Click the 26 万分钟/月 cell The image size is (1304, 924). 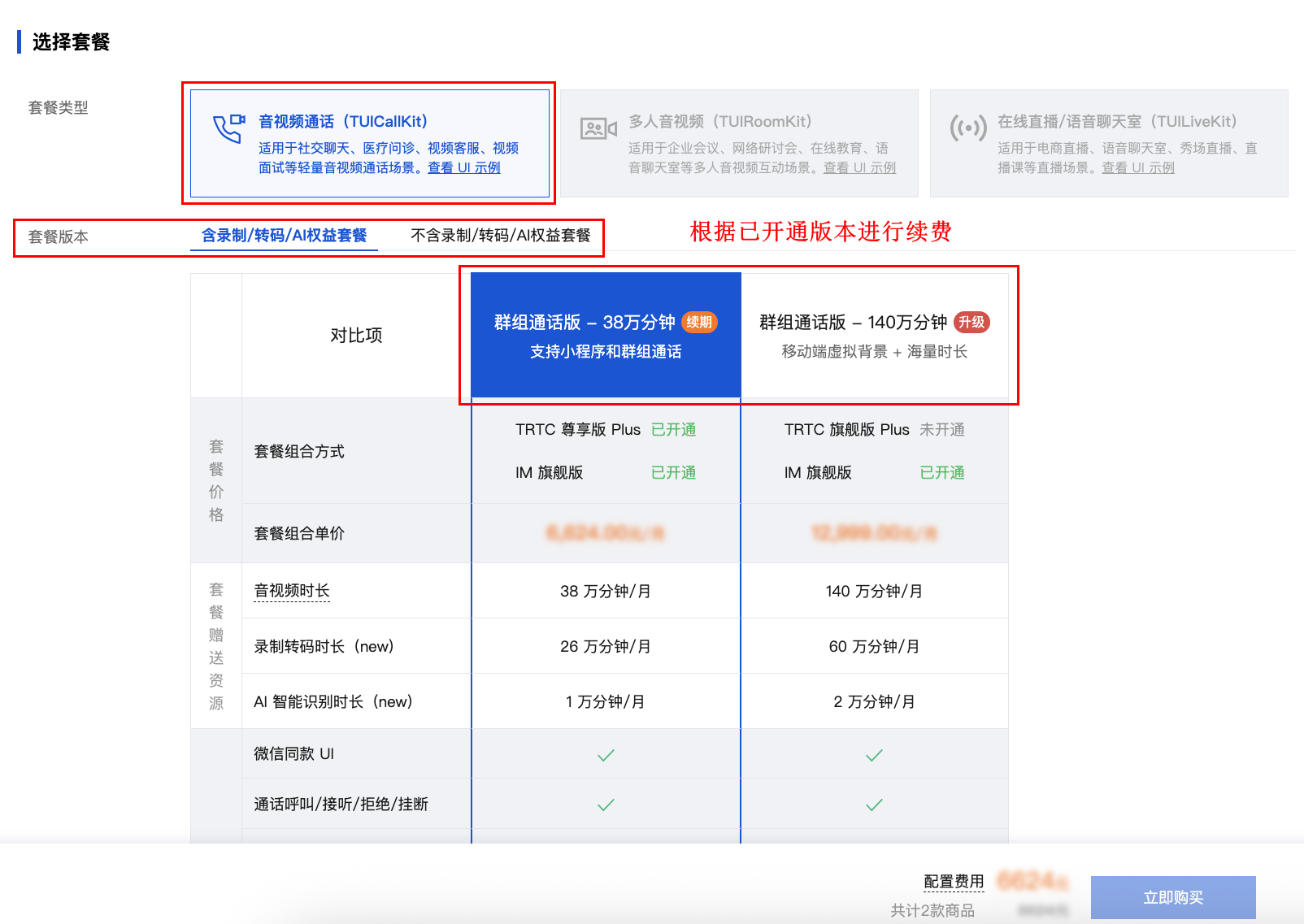606,646
